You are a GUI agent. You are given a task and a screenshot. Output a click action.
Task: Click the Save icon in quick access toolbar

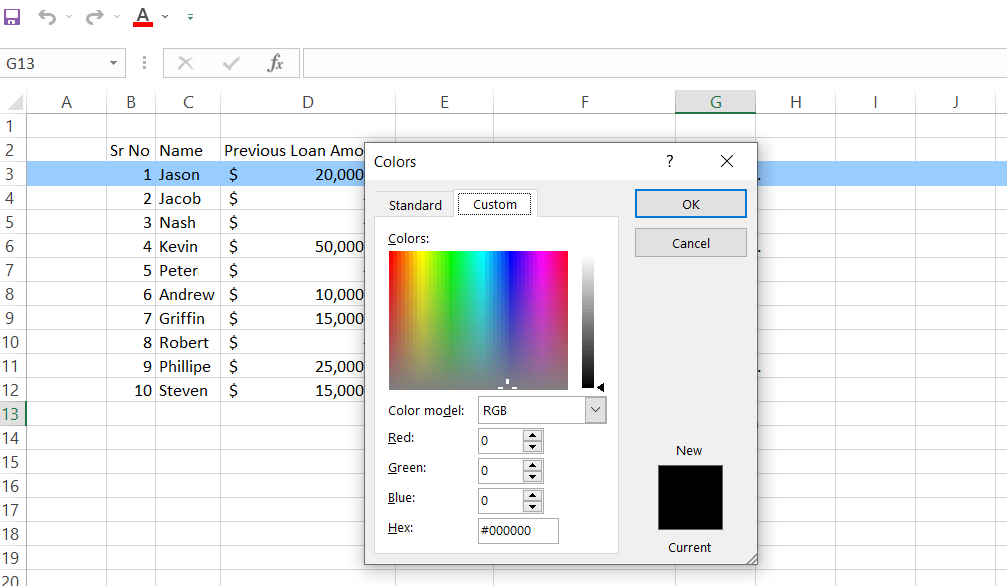(x=12, y=17)
